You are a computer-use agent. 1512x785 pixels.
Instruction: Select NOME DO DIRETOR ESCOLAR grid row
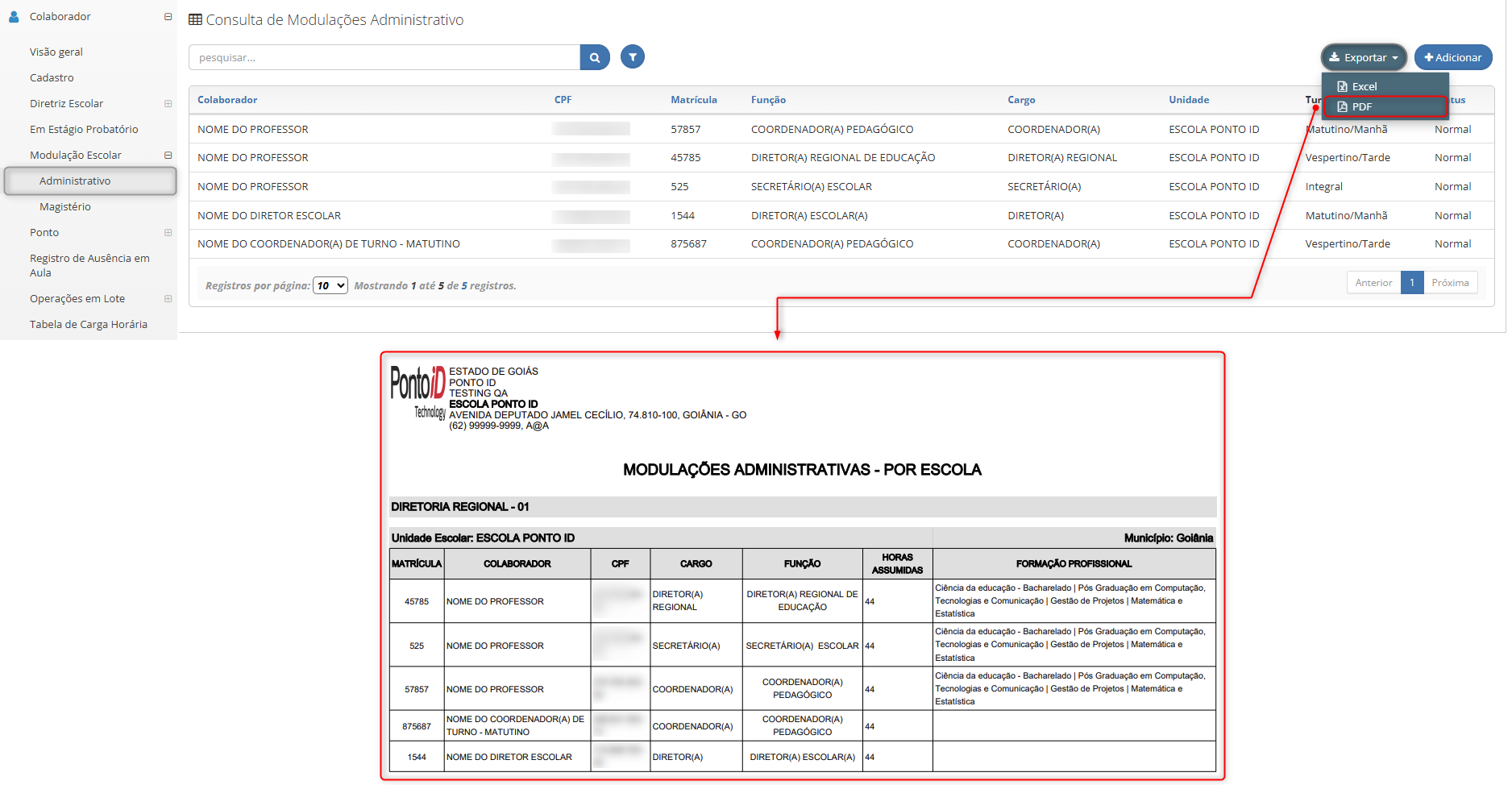[841, 215]
